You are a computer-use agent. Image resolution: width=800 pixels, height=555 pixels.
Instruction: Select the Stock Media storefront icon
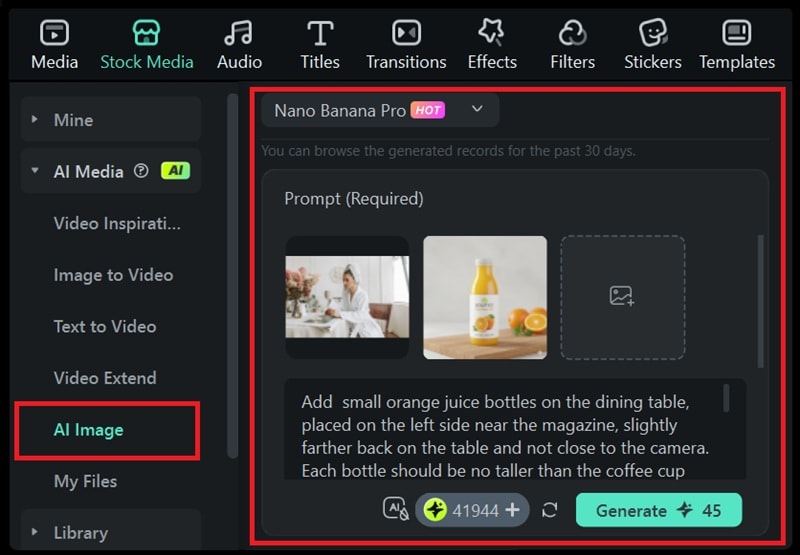(x=146, y=33)
